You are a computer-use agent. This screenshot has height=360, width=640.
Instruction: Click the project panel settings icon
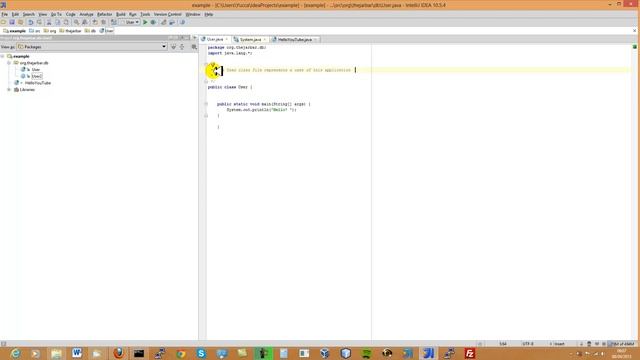pos(194,47)
